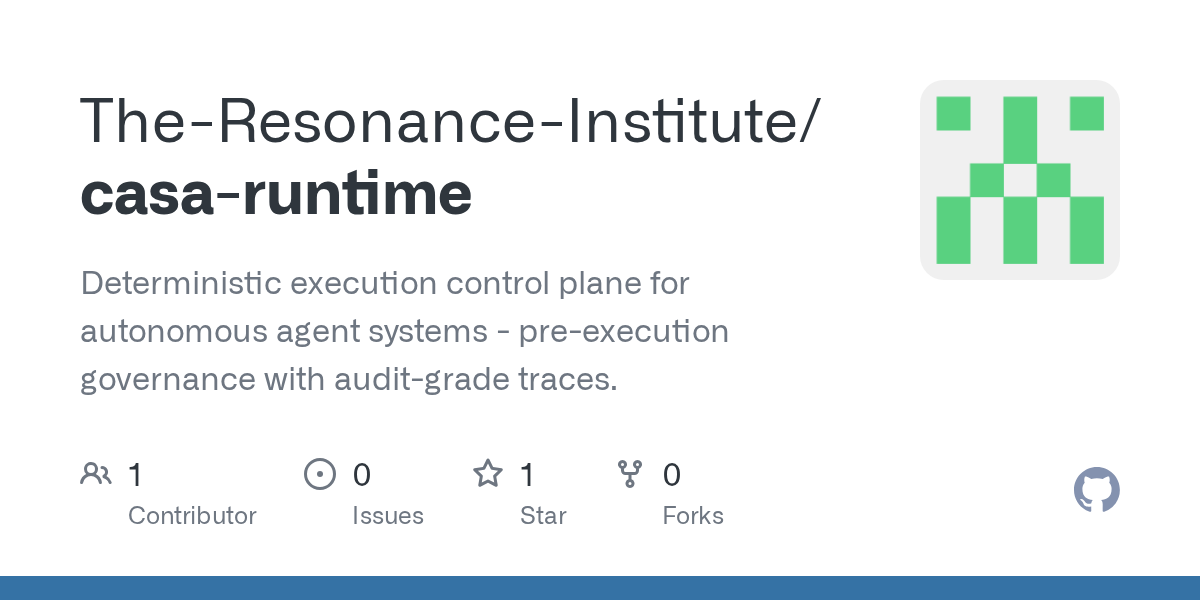Click the number 1 above Star
This screenshot has height=600, width=1200.
528,474
